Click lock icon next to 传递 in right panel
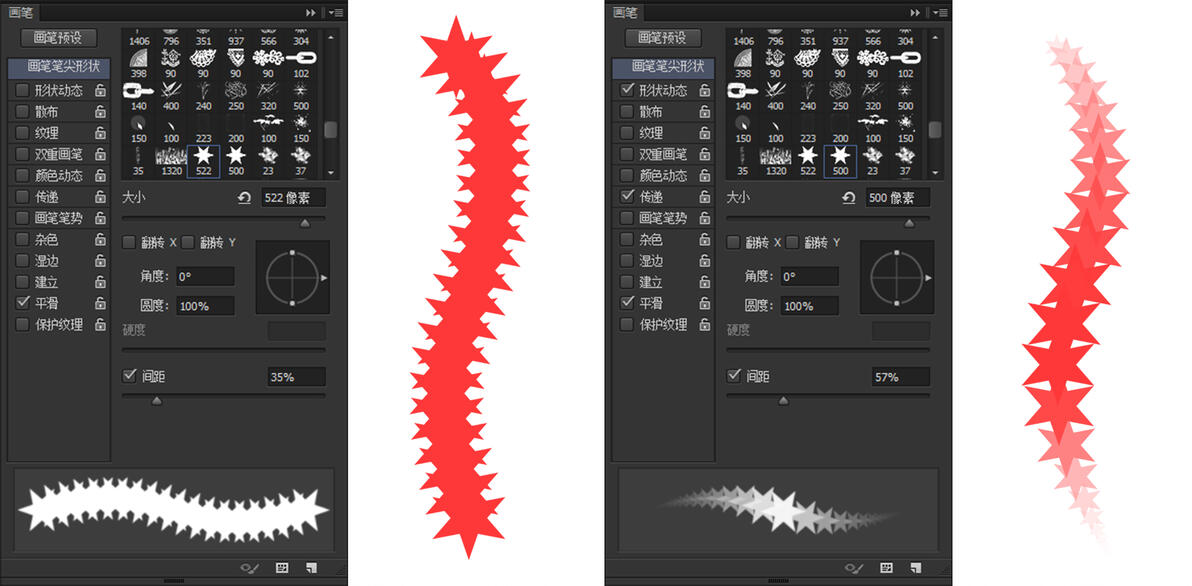Screen dimensions: 1192x586 pyautogui.click(x=705, y=197)
